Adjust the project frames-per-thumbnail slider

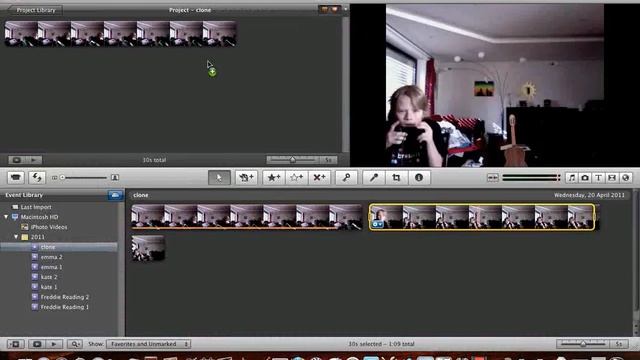click(293, 160)
